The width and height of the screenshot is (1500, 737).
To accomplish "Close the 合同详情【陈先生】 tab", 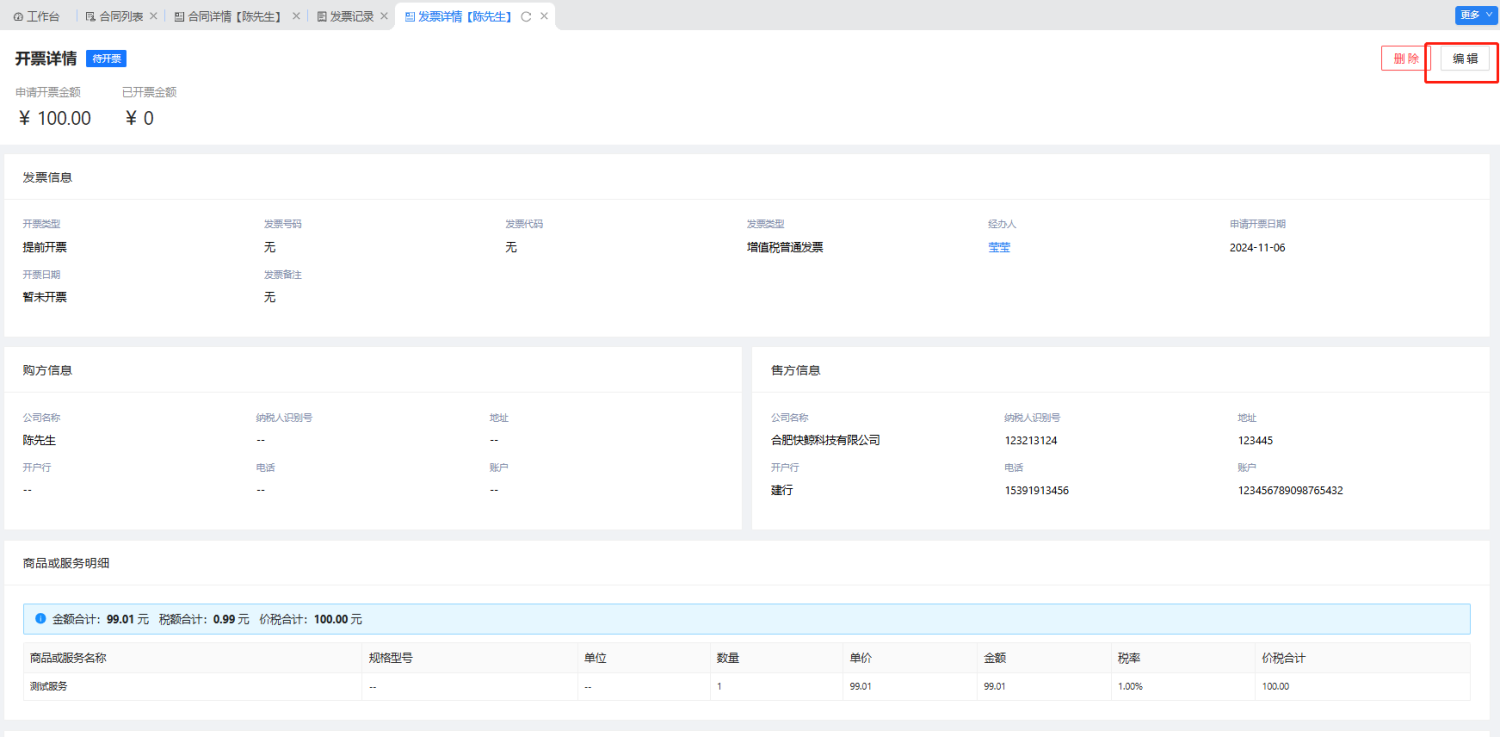I will click(296, 17).
